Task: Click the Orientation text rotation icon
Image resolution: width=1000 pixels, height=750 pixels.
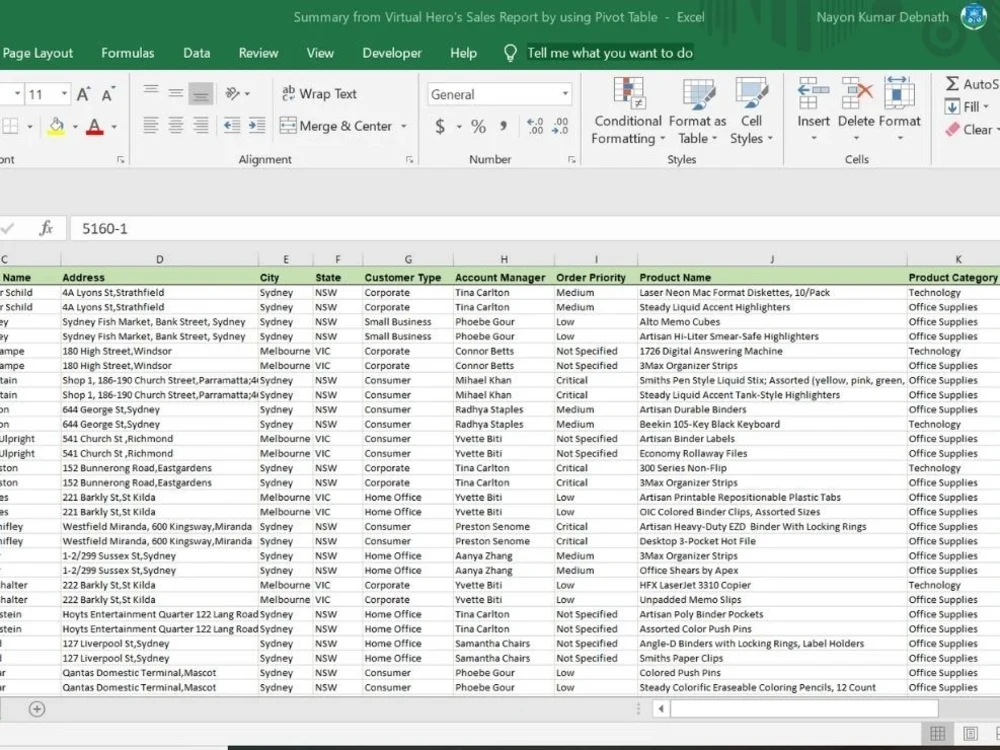Action: [x=232, y=94]
